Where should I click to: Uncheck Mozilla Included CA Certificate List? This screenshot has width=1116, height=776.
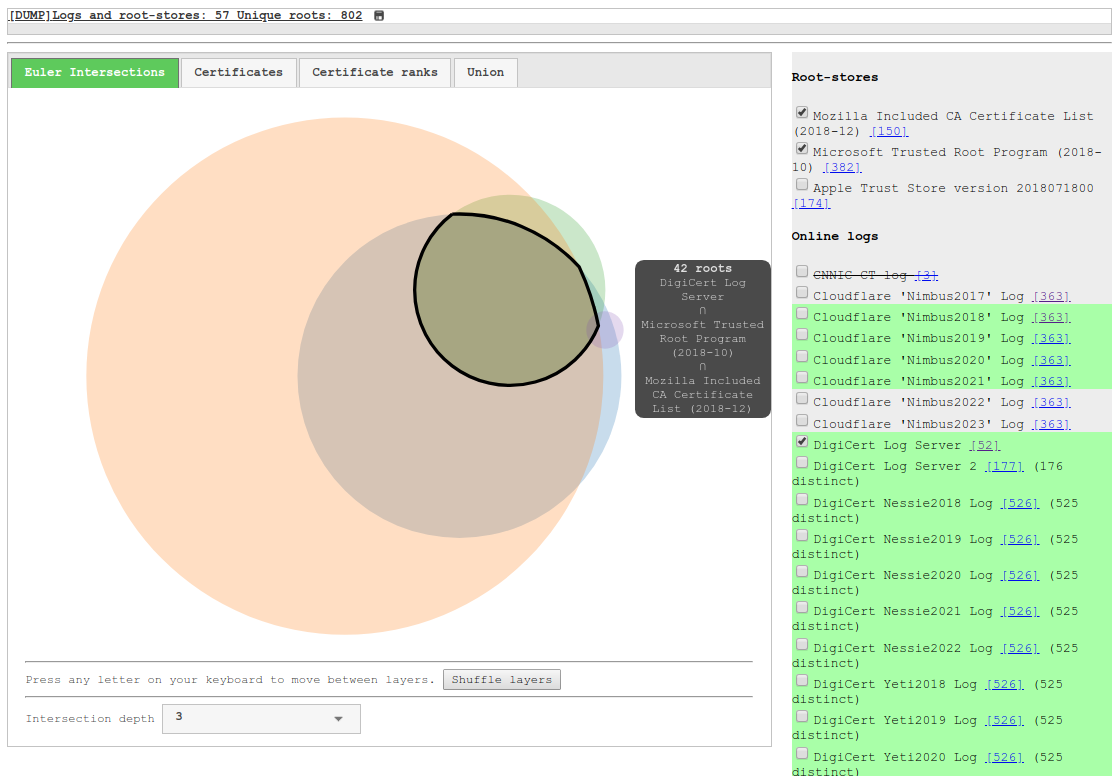tap(802, 113)
